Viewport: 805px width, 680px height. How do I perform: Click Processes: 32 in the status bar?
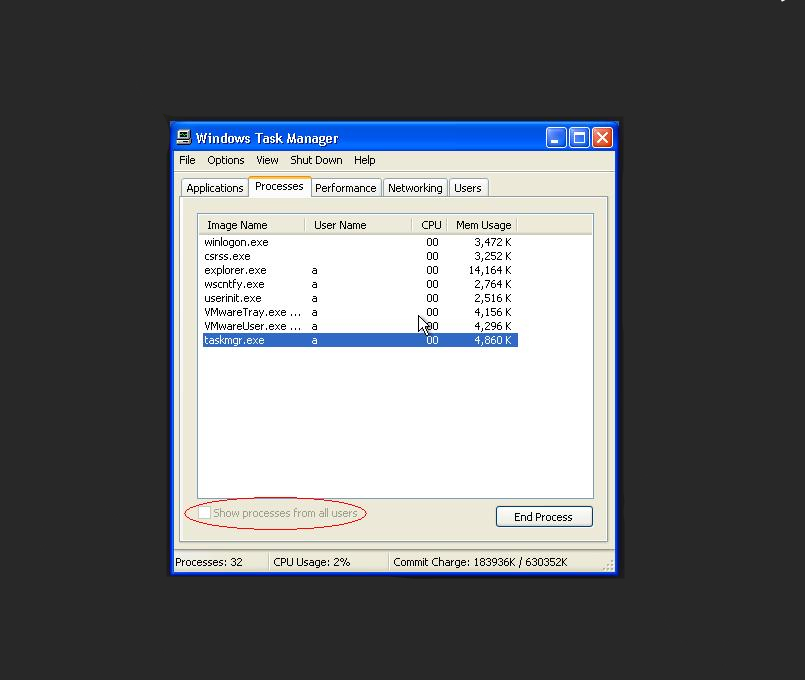(x=209, y=562)
